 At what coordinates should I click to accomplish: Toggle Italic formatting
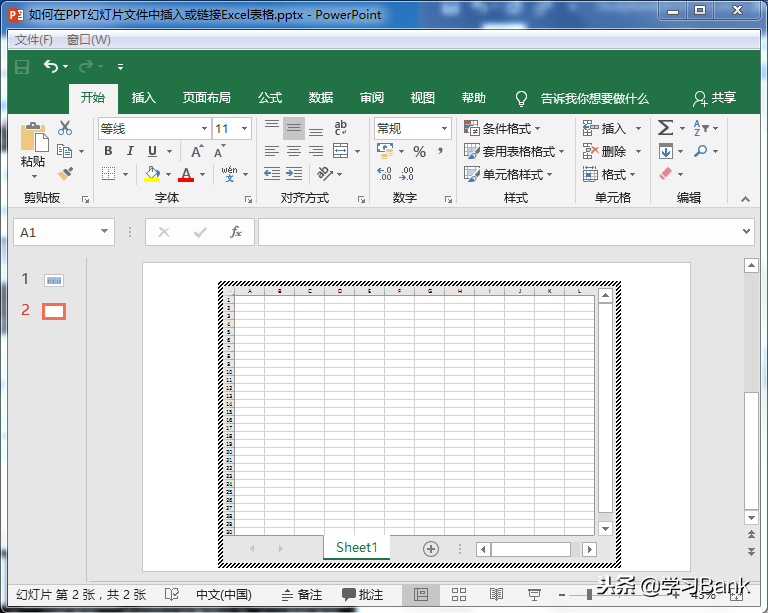(x=130, y=151)
